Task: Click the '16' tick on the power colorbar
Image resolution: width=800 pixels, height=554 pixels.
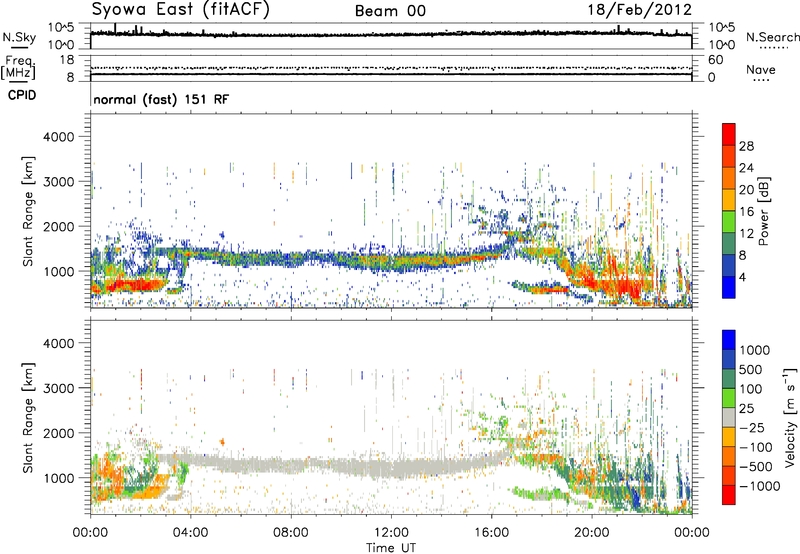Action: (x=746, y=212)
